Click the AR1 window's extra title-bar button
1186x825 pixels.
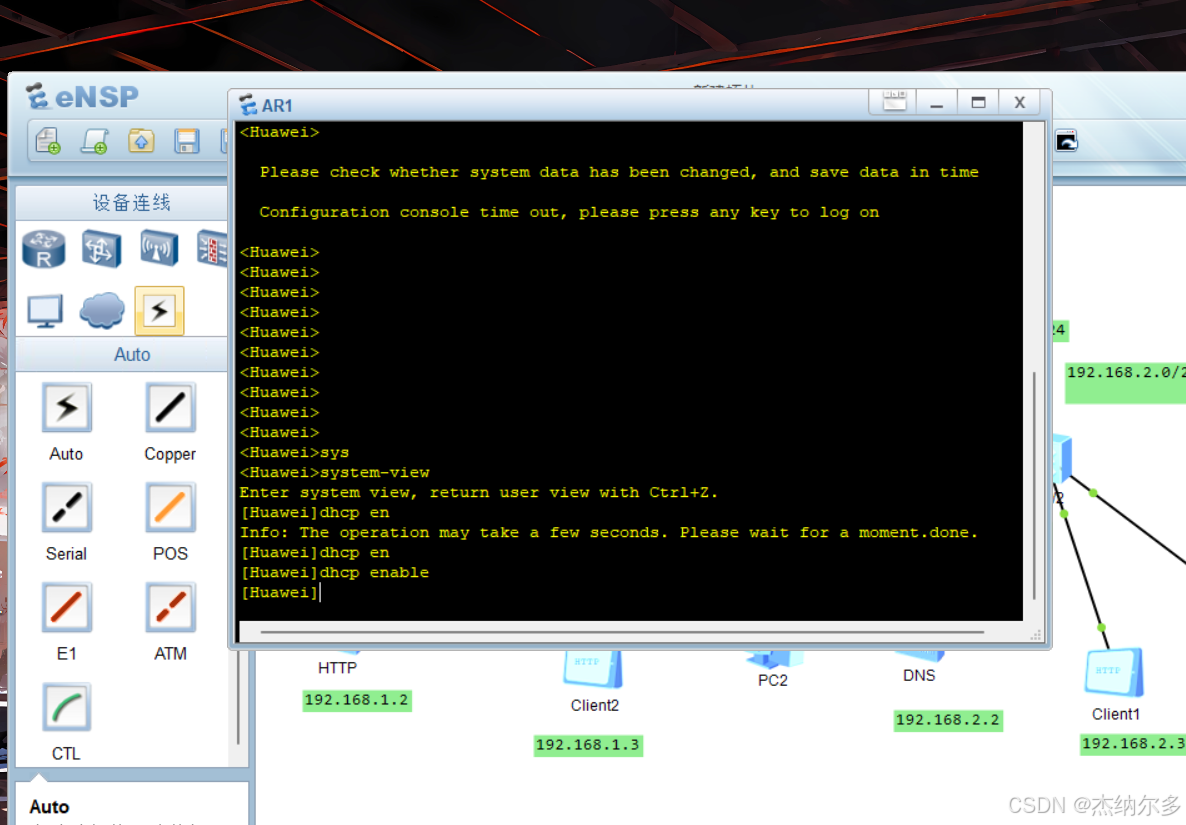pyautogui.click(x=894, y=102)
